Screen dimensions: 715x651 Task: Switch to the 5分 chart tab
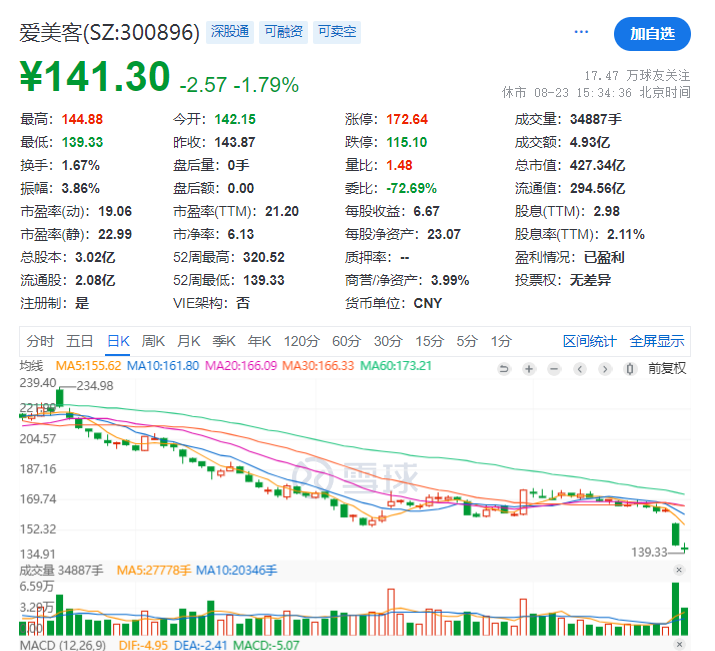(467, 341)
